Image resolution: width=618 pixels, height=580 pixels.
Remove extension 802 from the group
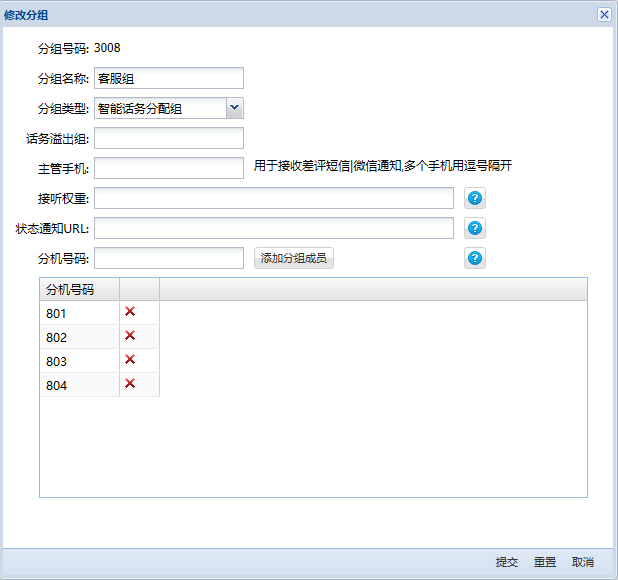click(130, 336)
